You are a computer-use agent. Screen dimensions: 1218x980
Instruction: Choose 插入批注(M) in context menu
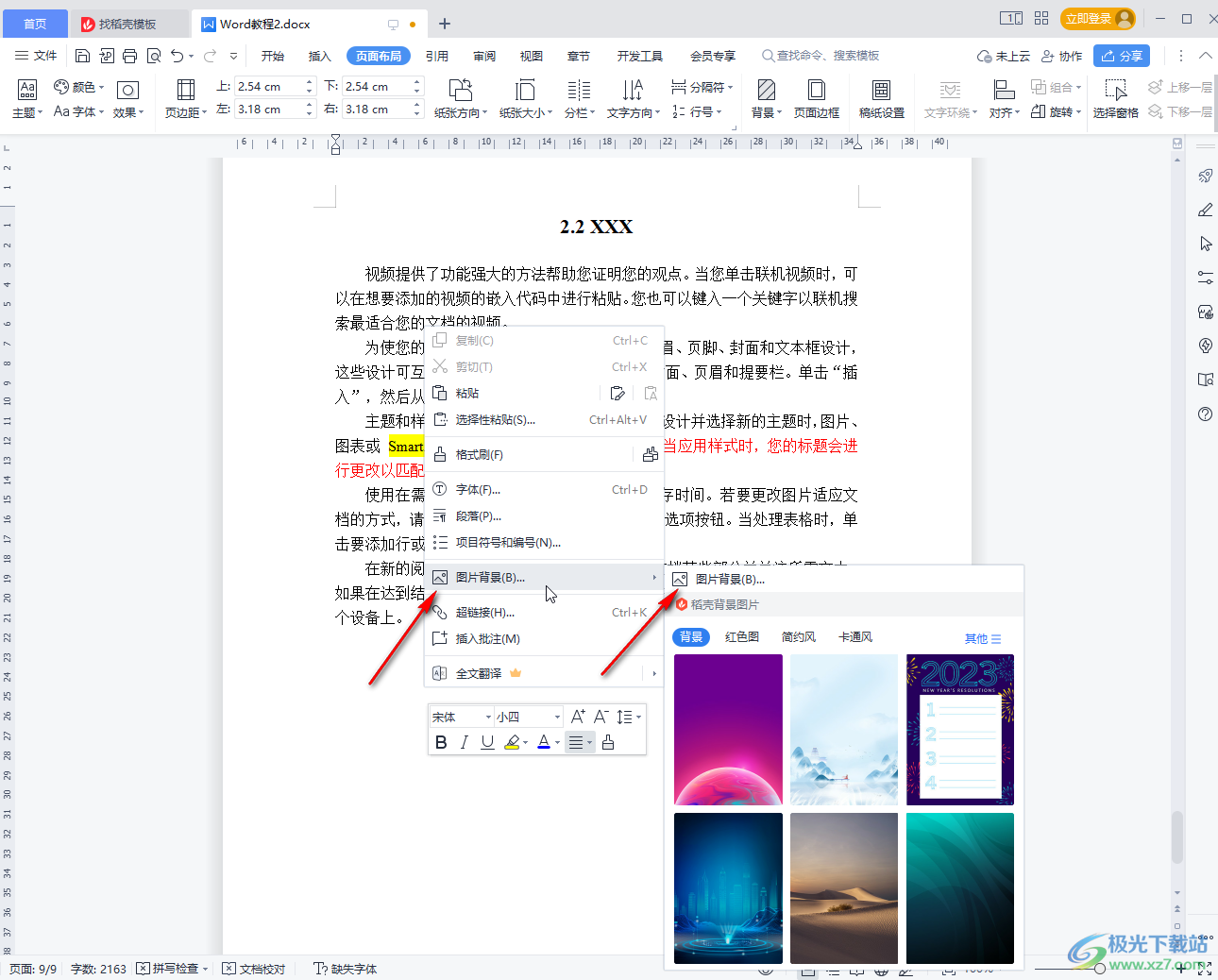click(x=544, y=638)
